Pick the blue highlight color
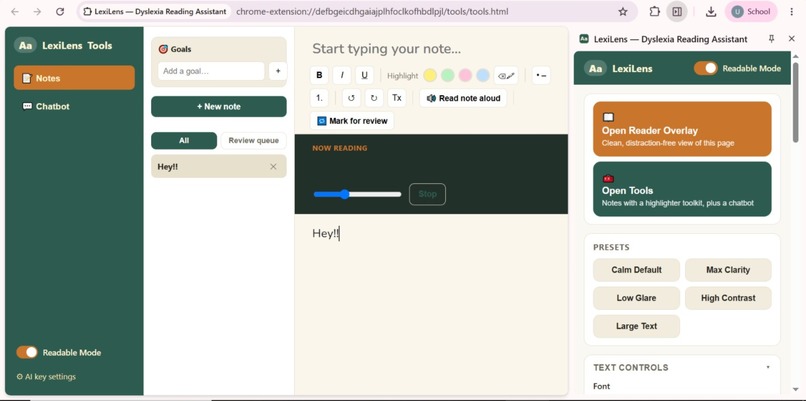The image size is (806, 401). [x=483, y=76]
